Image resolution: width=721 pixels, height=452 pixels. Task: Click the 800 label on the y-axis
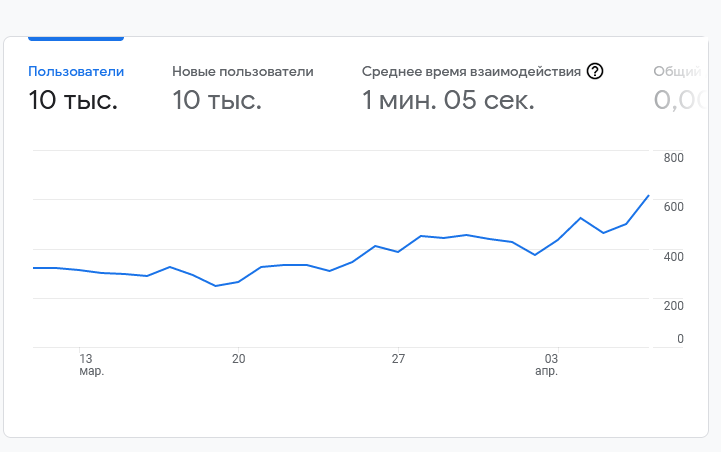673,158
